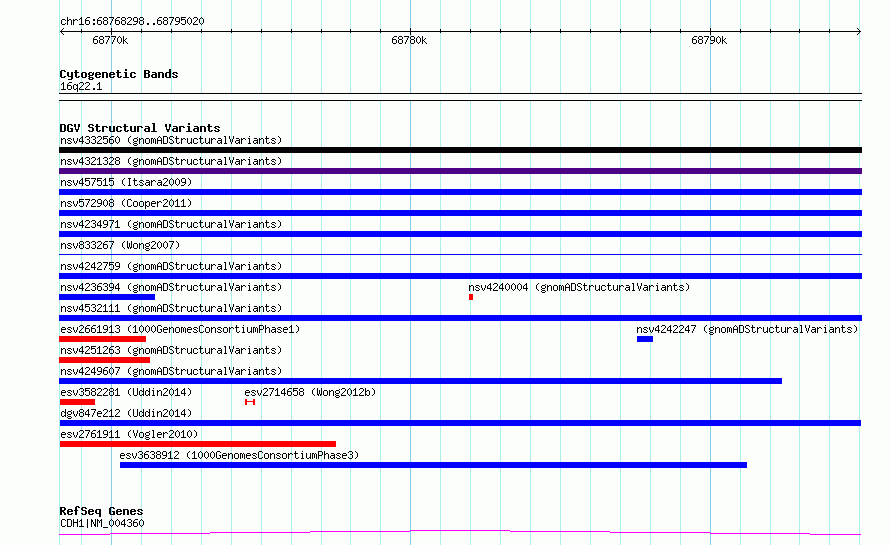Image resolution: width=890 pixels, height=545 pixels.
Task: Open the esv2714658 (Wong2012b) label
Action: click(310, 392)
